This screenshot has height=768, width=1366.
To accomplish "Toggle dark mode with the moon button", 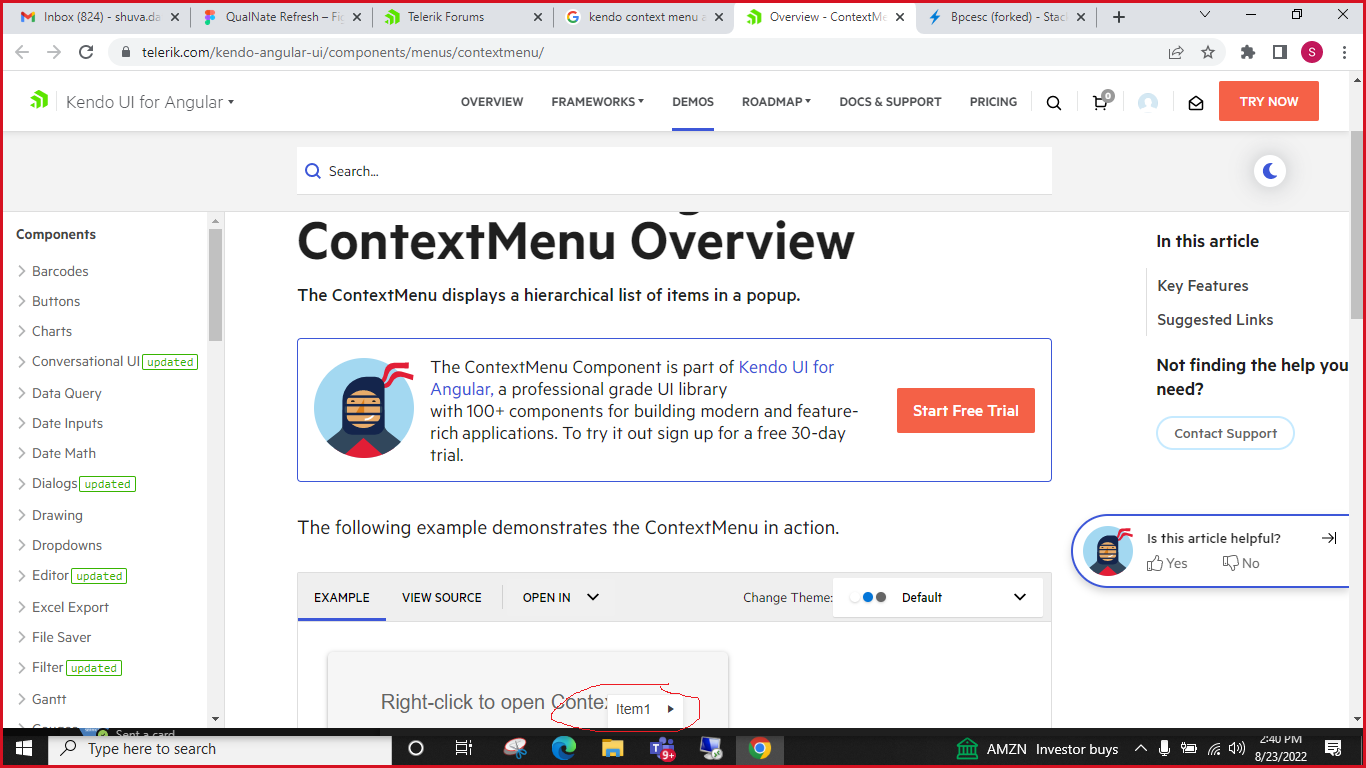I will point(1270,171).
